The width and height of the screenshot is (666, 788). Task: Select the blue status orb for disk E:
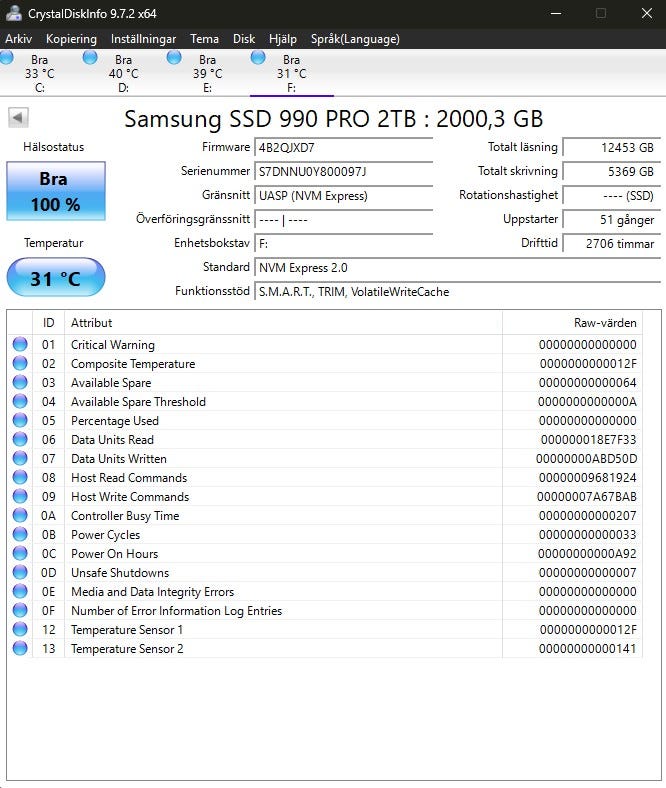pyautogui.click(x=174, y=58)
